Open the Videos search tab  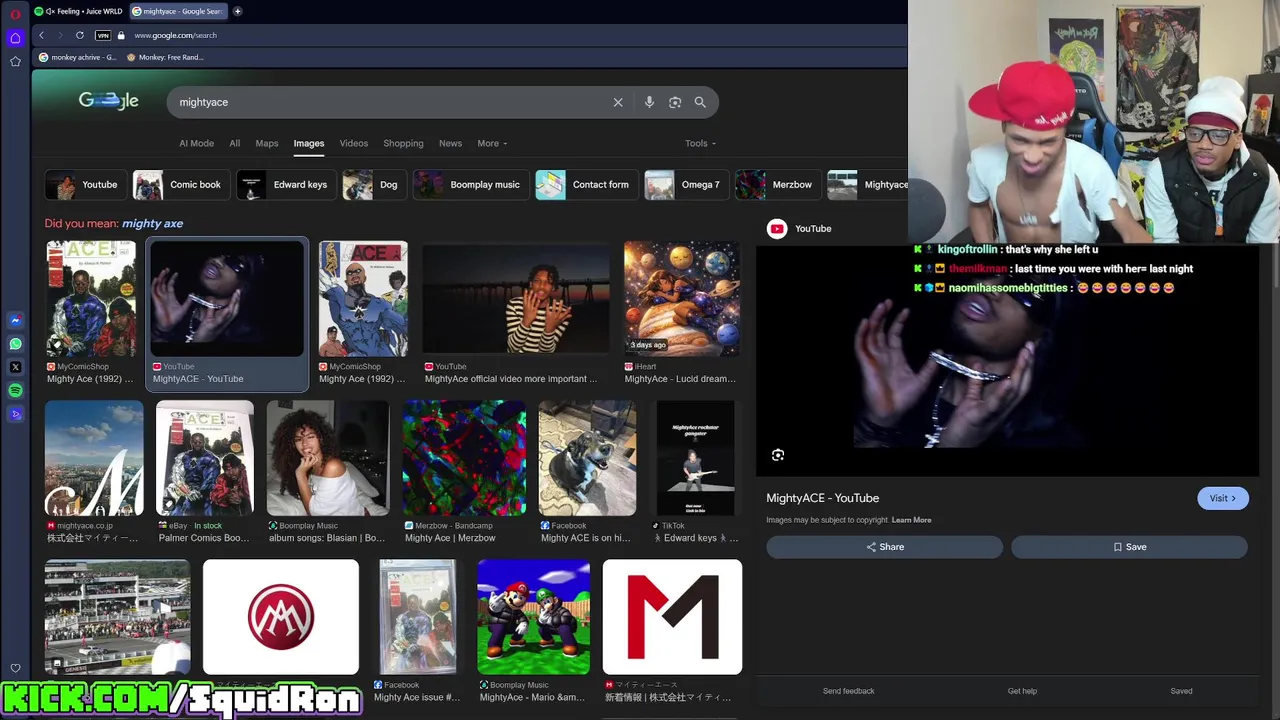[353, 143]
